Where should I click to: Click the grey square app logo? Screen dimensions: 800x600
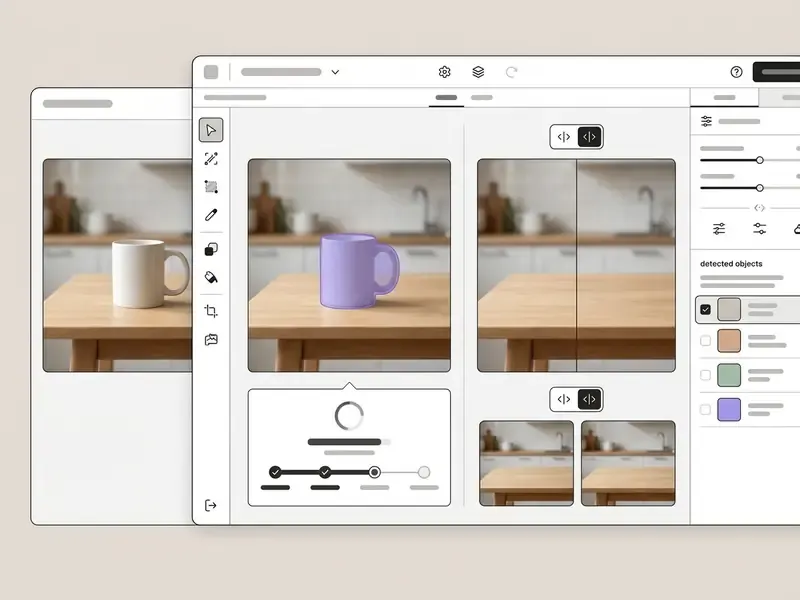coord(211,72)
